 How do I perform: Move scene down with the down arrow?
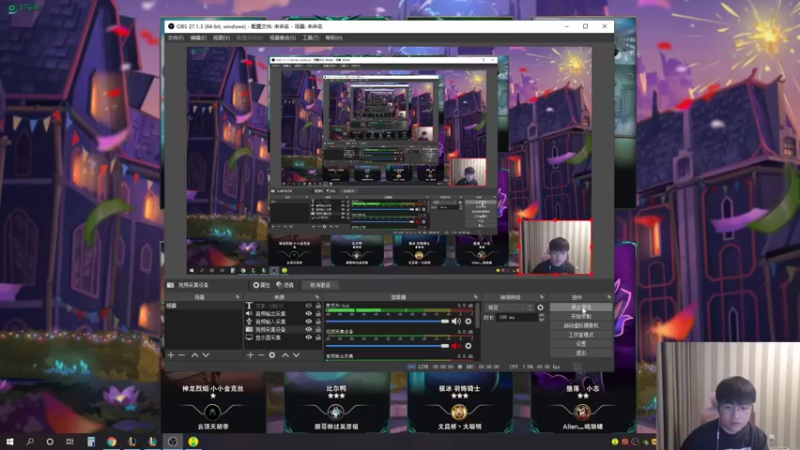click(206, 355)
